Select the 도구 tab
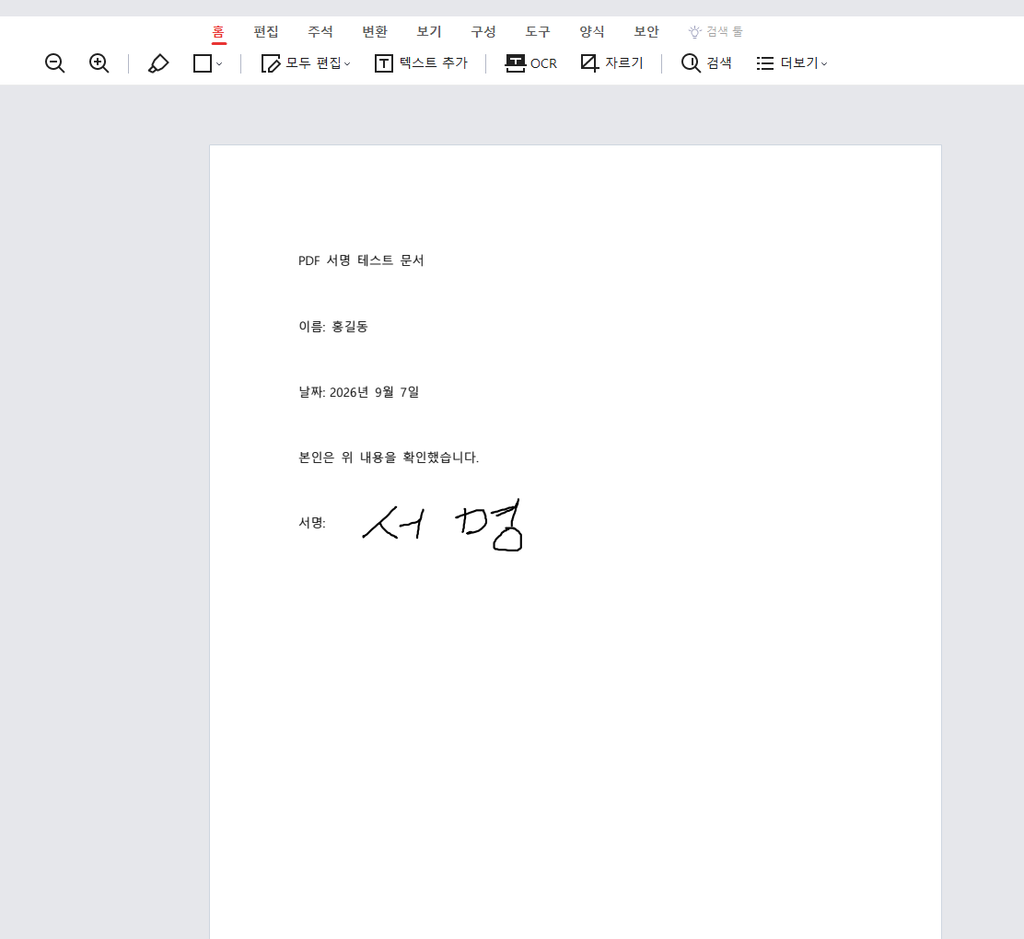Screen dimensions: 1024x939 tap(537, 32)
